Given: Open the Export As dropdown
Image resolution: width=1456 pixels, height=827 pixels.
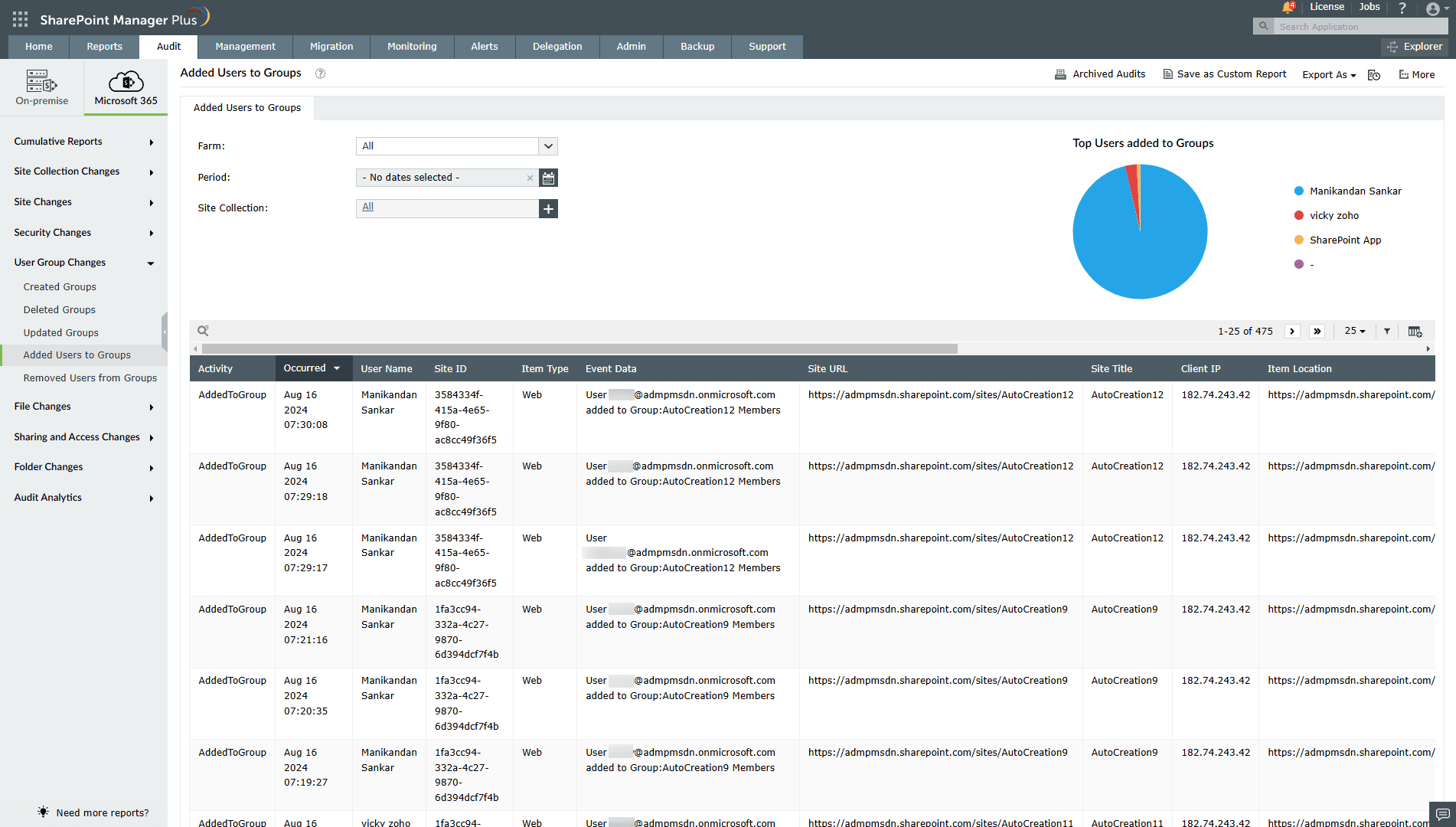Looking at the screenshot, I should pos(1329,75).
